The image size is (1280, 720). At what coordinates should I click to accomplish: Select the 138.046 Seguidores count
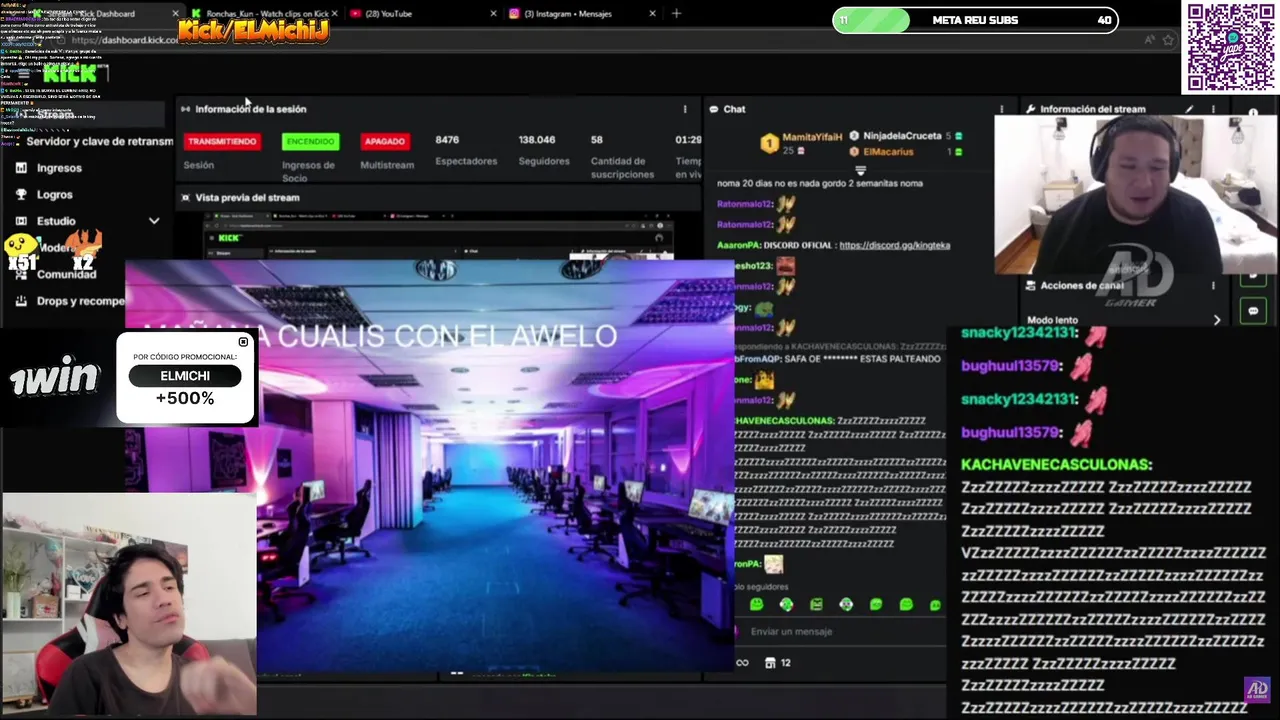(x=537, y=140)
